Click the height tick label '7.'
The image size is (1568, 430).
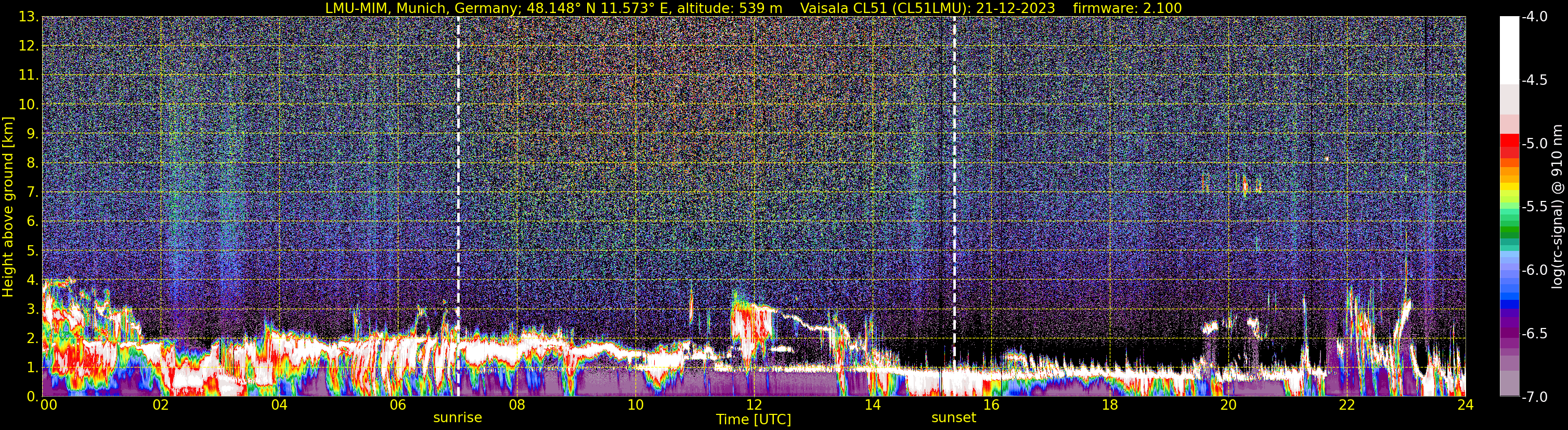[32, 193]
